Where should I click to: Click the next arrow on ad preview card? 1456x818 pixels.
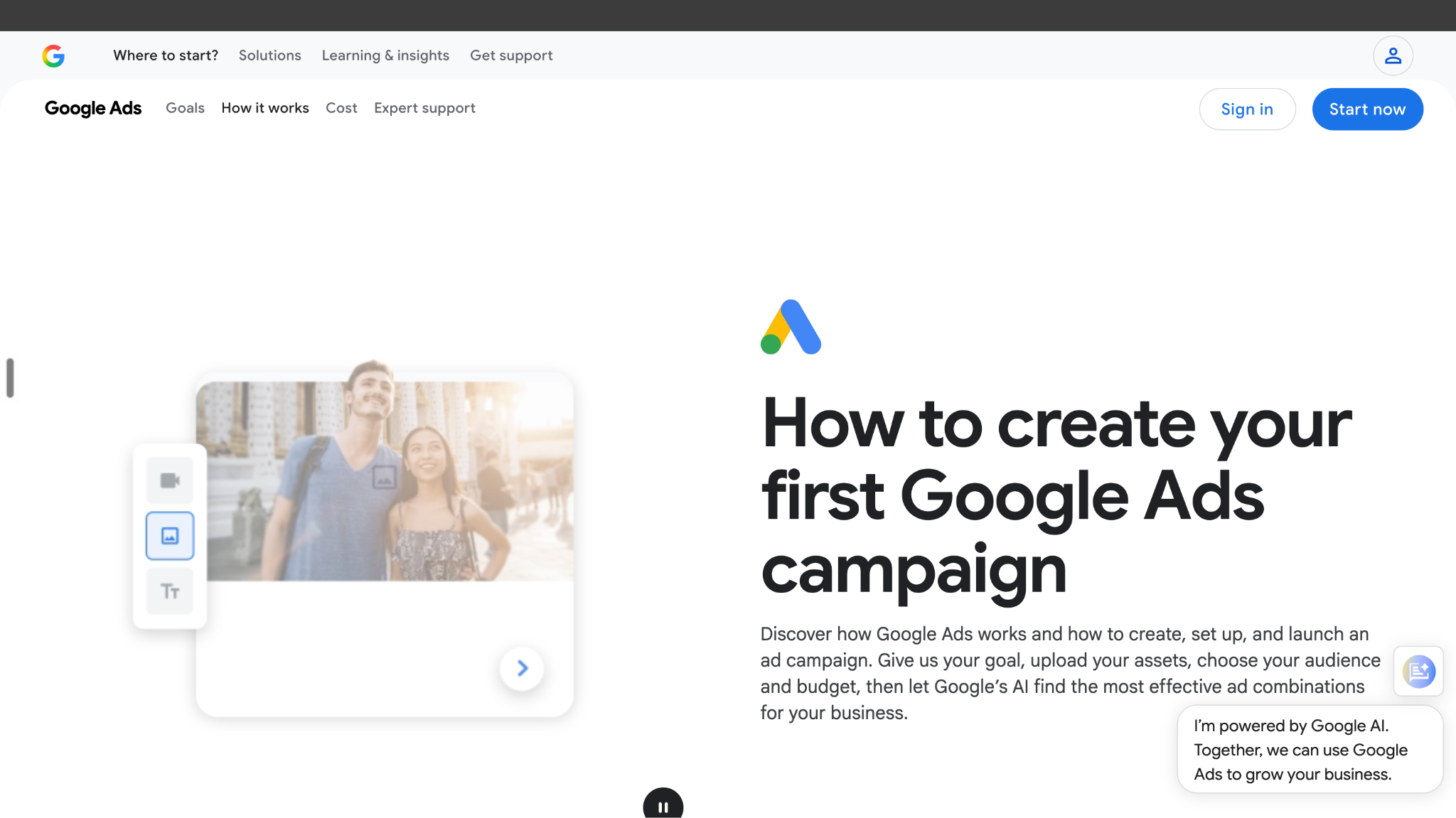click(522, 668)
